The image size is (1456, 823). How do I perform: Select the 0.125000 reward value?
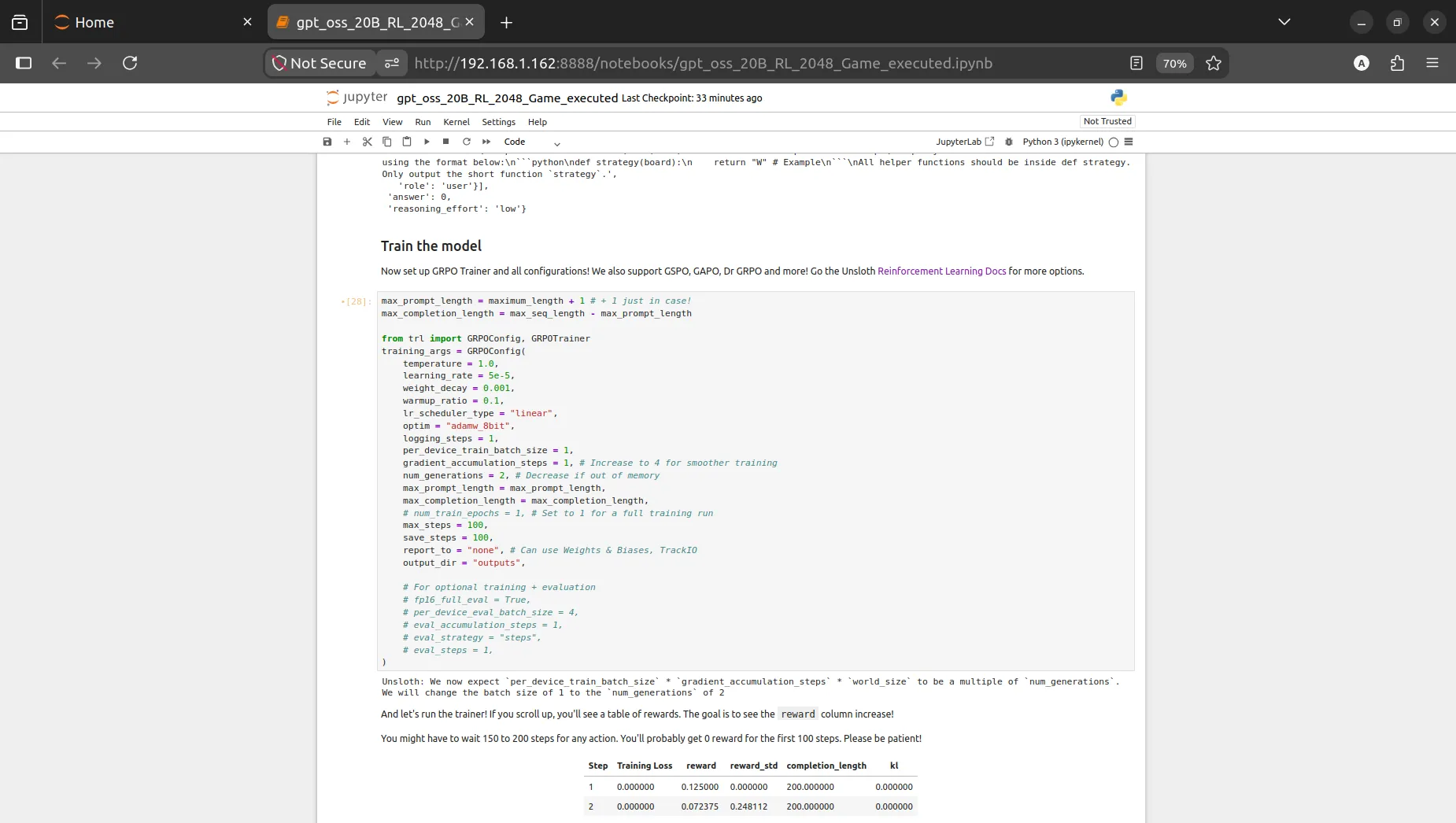pyautogui.click(x=700, y=787)
